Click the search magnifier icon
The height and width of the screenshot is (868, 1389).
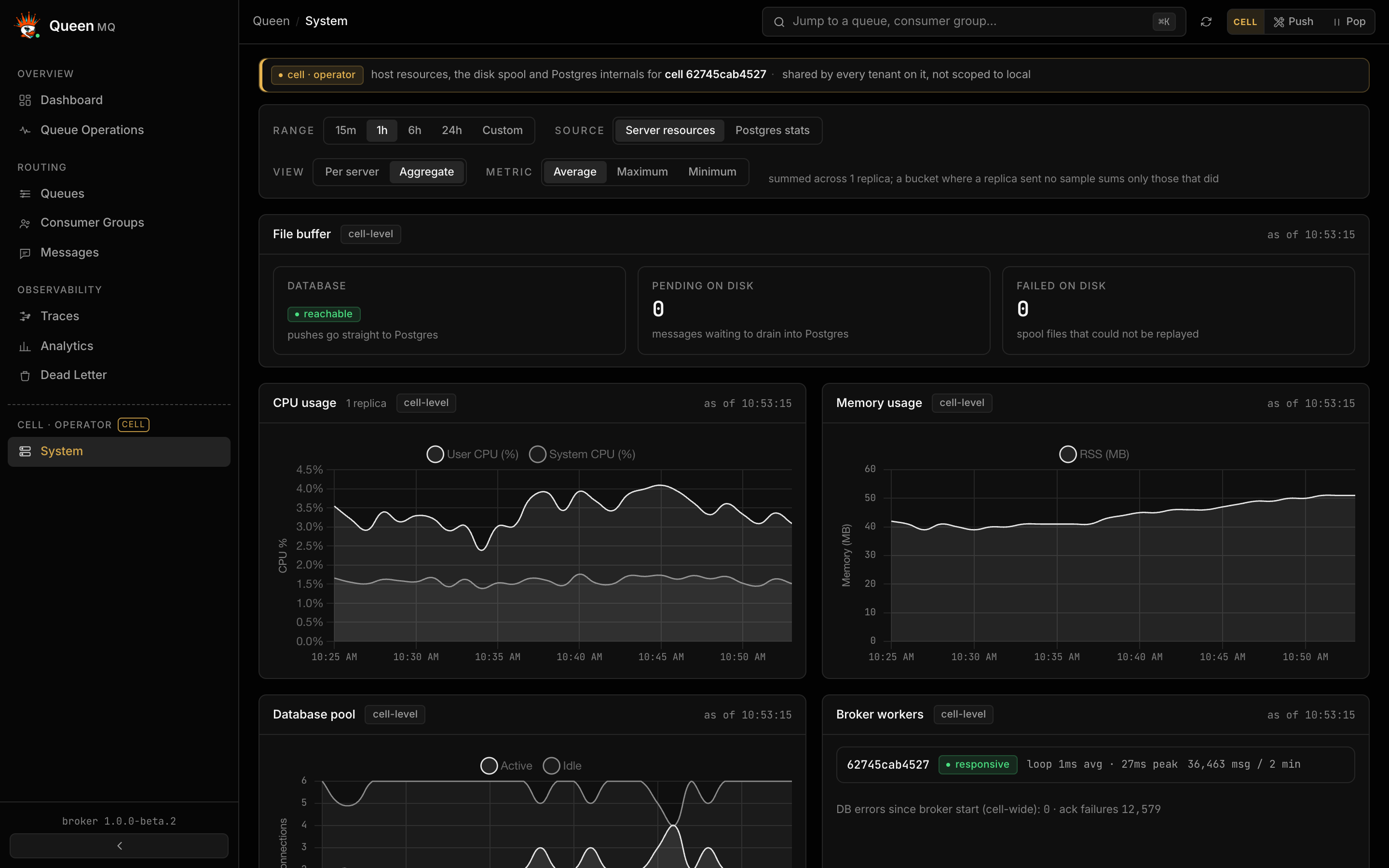click(x=779, y=22)
